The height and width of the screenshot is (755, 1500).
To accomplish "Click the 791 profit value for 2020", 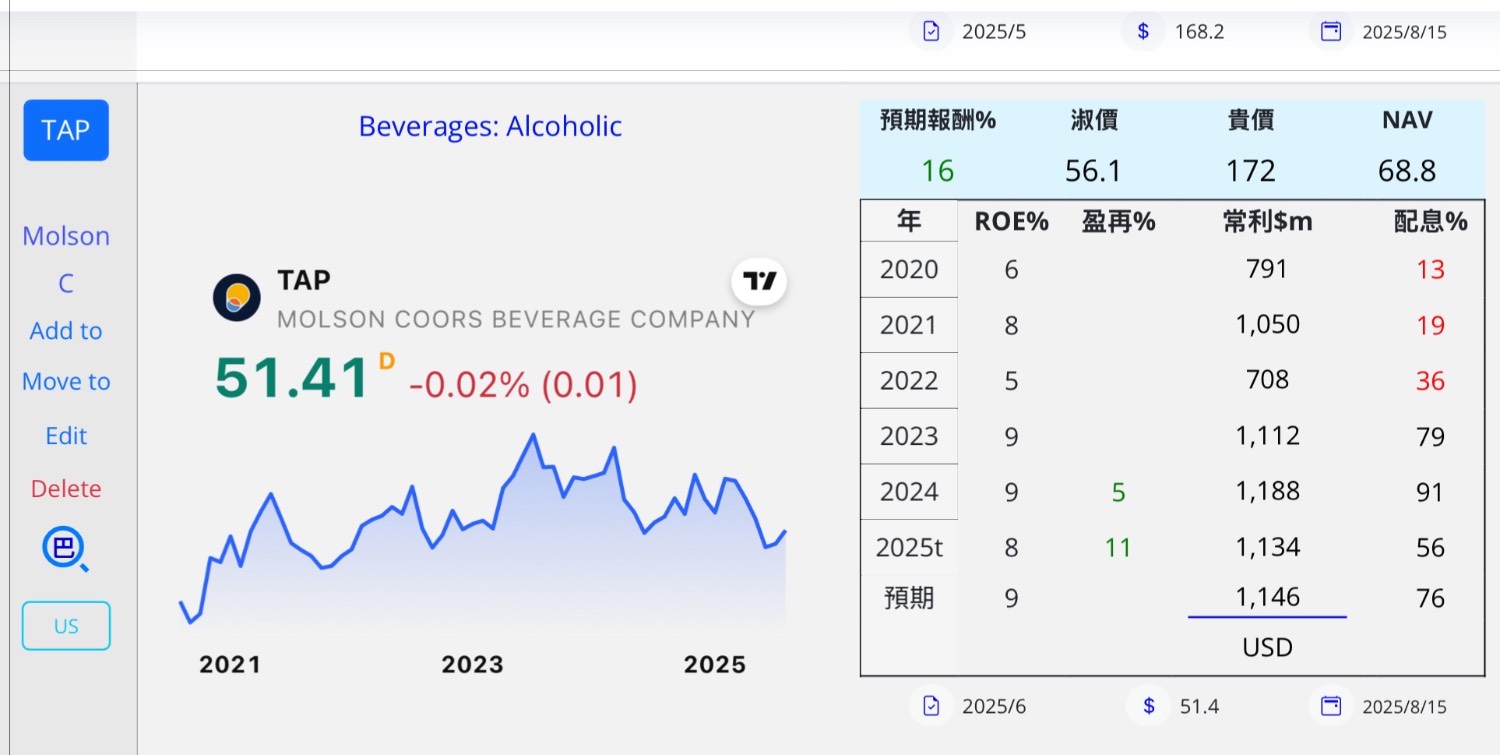I will pyautogui.click(x=1267, y=269).
